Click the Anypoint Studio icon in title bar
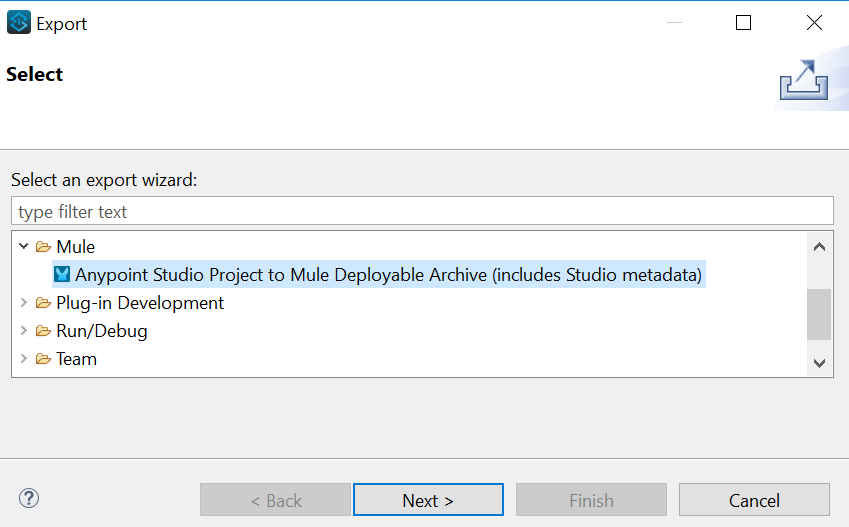The height and width of the screenshot is (527, 849). click(19, 23)
